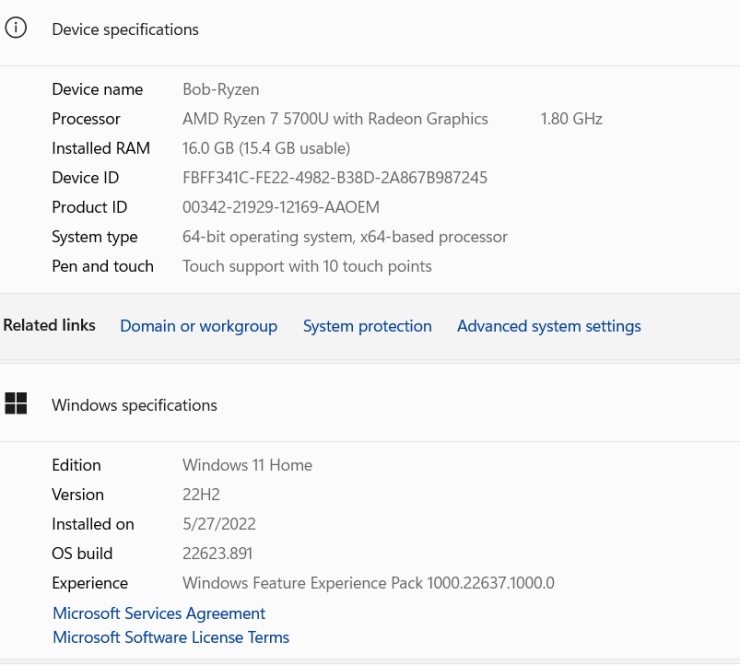Click the 64-bit operating system text
Viewport: 740px width, 665px height.
pyautogui.click(x=345, y=237)
